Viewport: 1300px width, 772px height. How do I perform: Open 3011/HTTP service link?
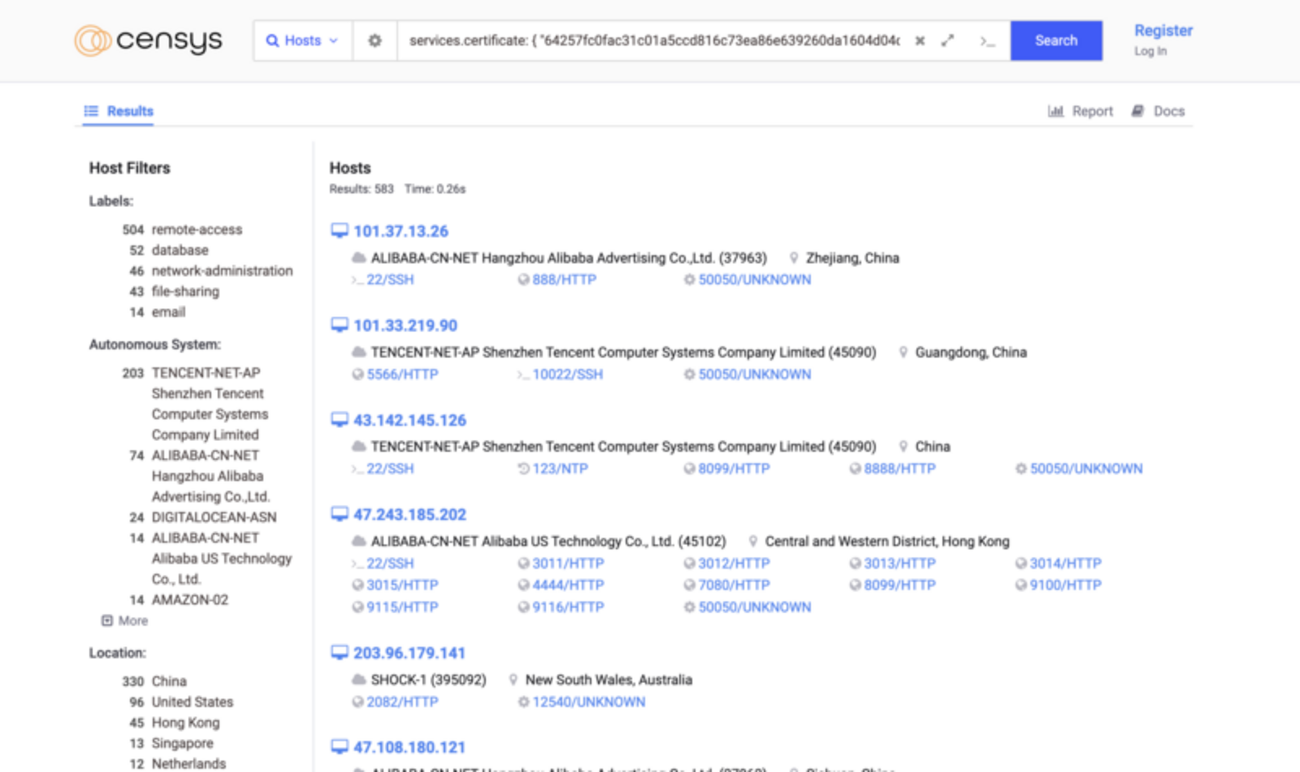[568, 564]
